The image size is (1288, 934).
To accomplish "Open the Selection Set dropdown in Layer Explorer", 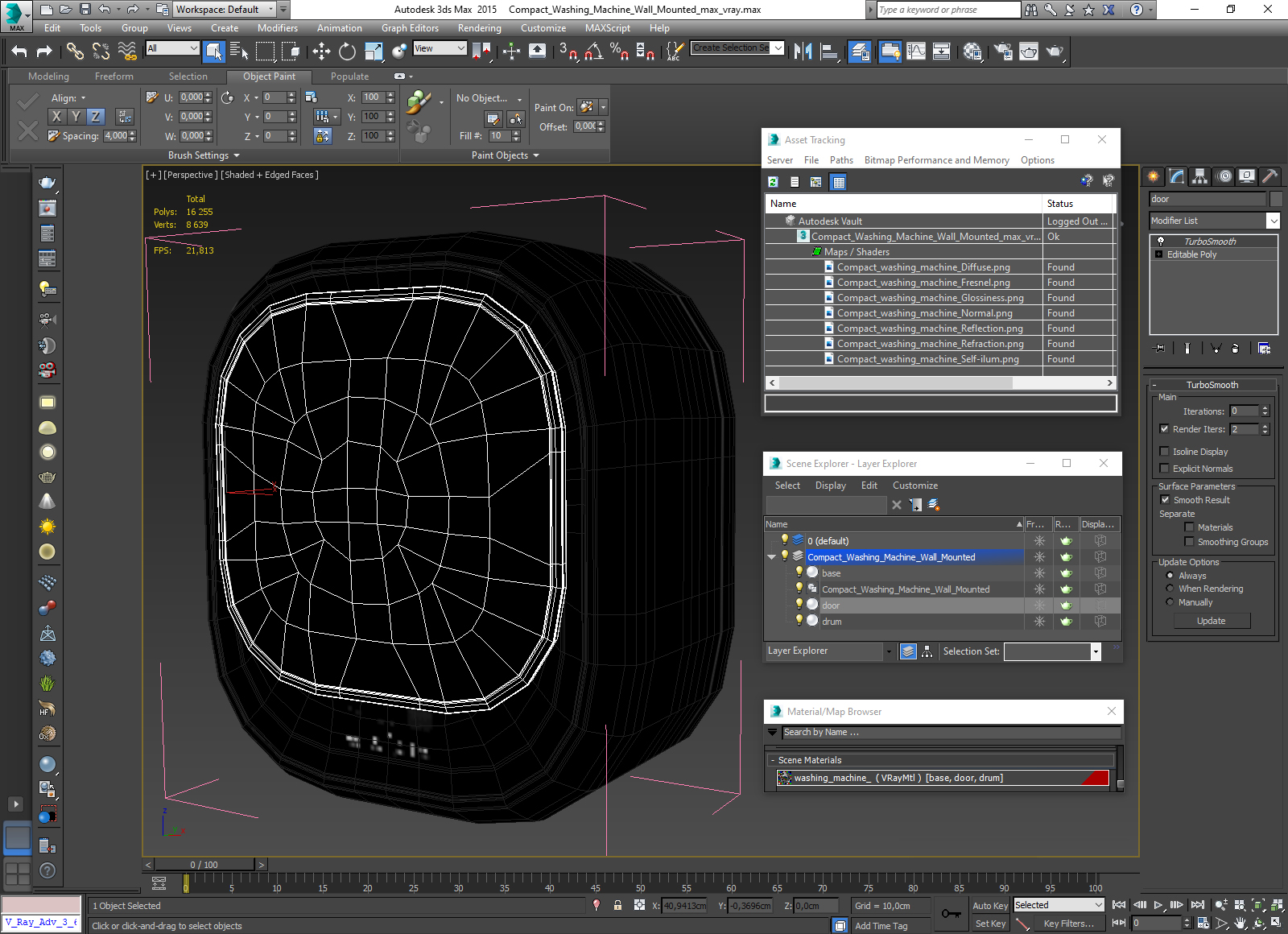I will [x=1096, y=651].
